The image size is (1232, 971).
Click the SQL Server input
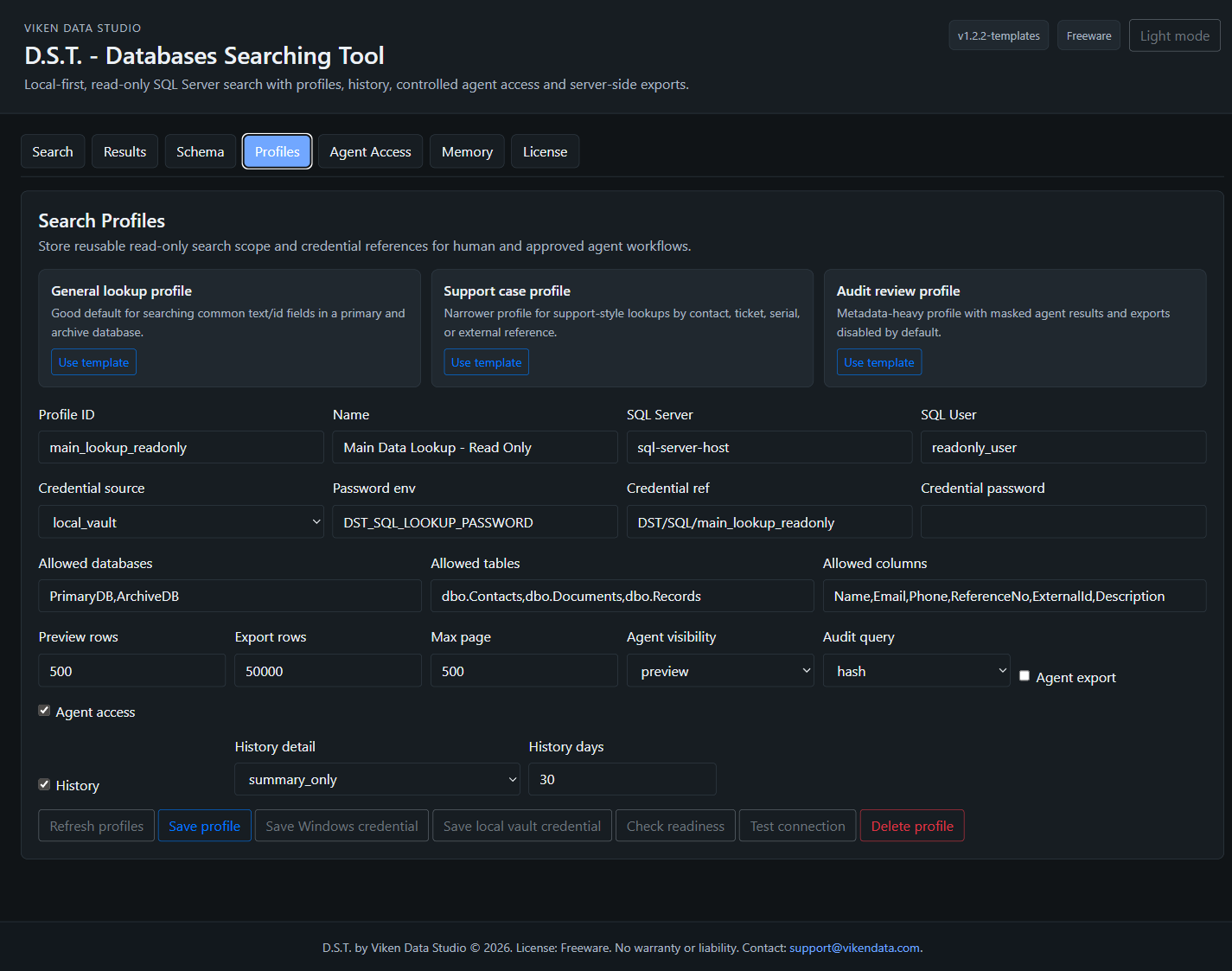[769, 447]
